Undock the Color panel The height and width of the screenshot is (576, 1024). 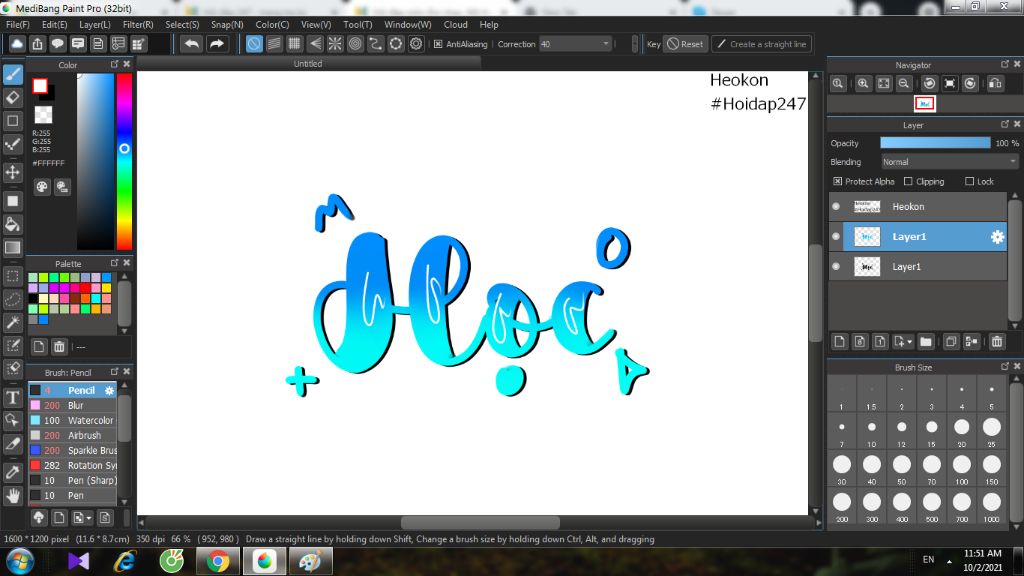pos(114,64)
